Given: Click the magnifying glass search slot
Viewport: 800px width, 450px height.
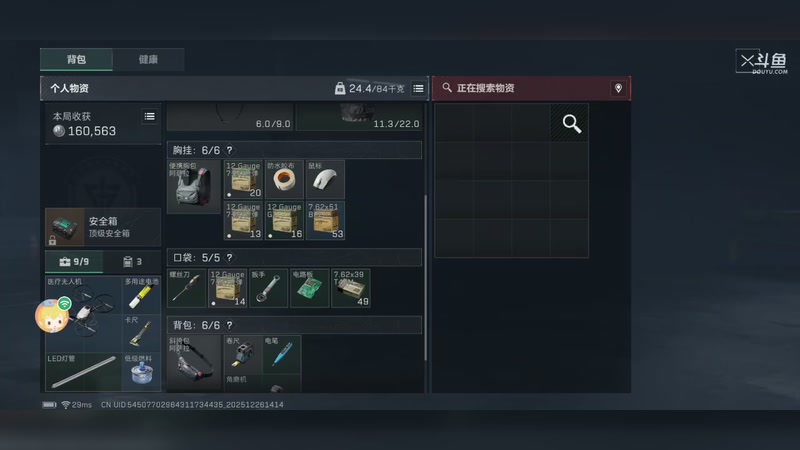Looking at the screenshot, I should (569, 123).
